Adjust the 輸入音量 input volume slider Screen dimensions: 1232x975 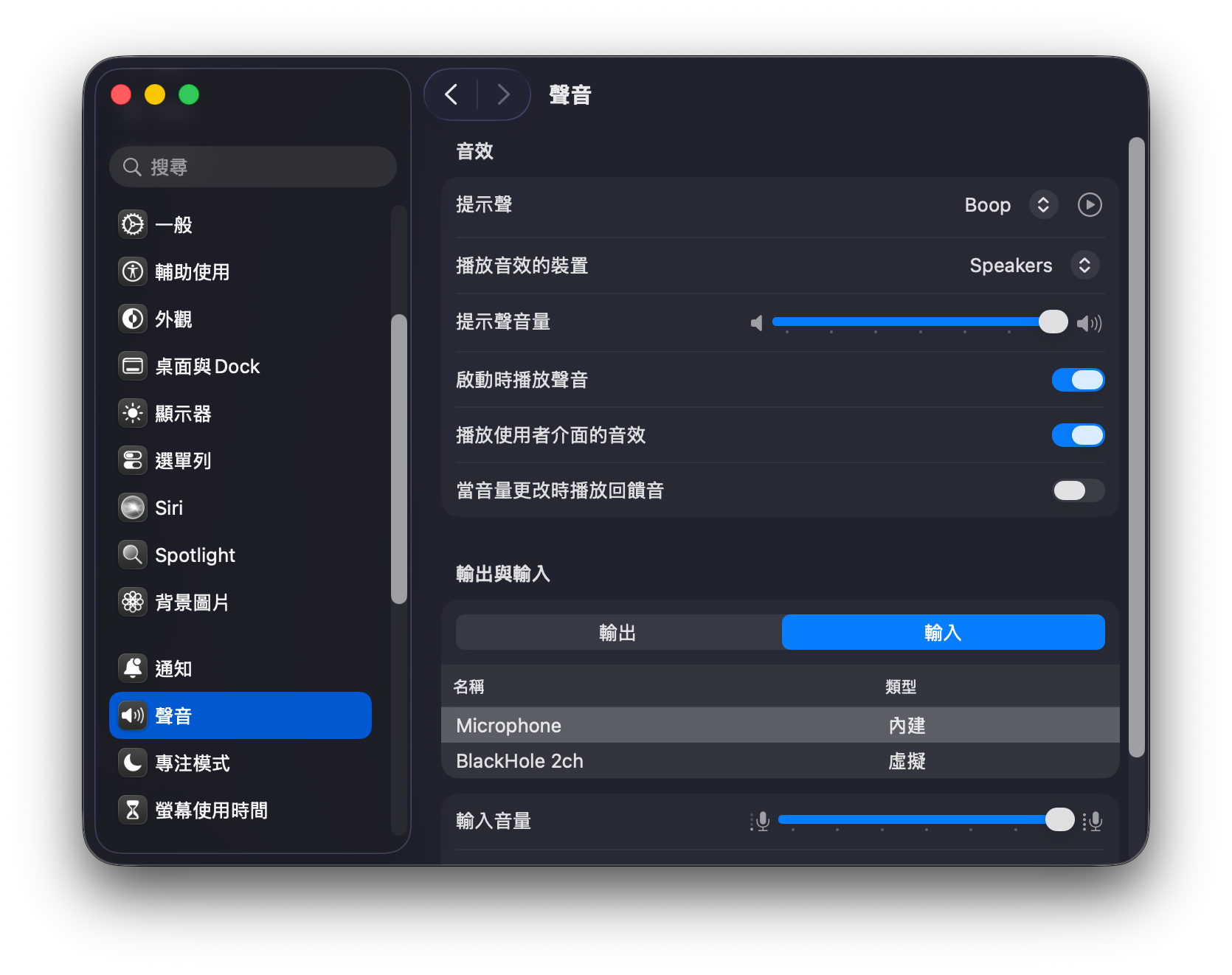pos(927,819)
